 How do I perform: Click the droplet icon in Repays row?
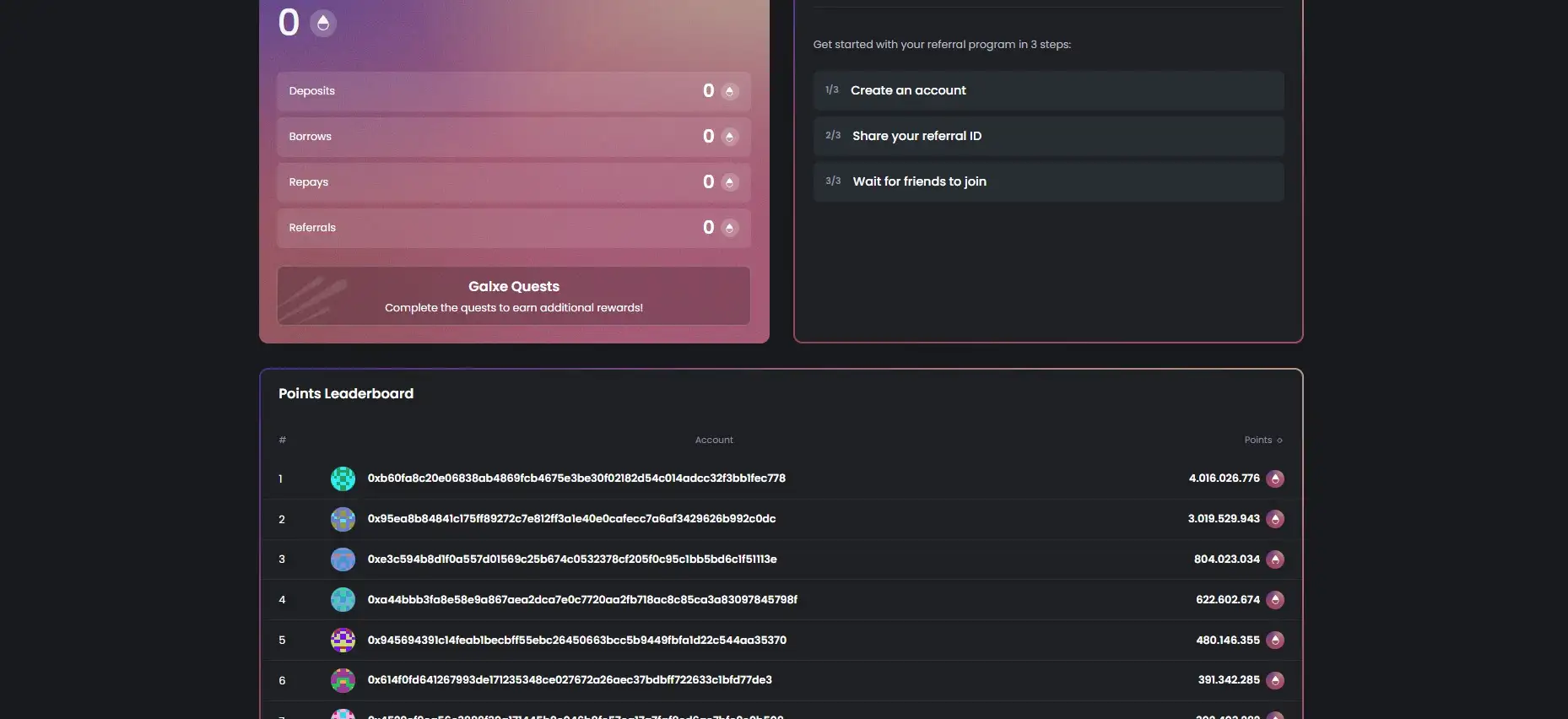729,182
